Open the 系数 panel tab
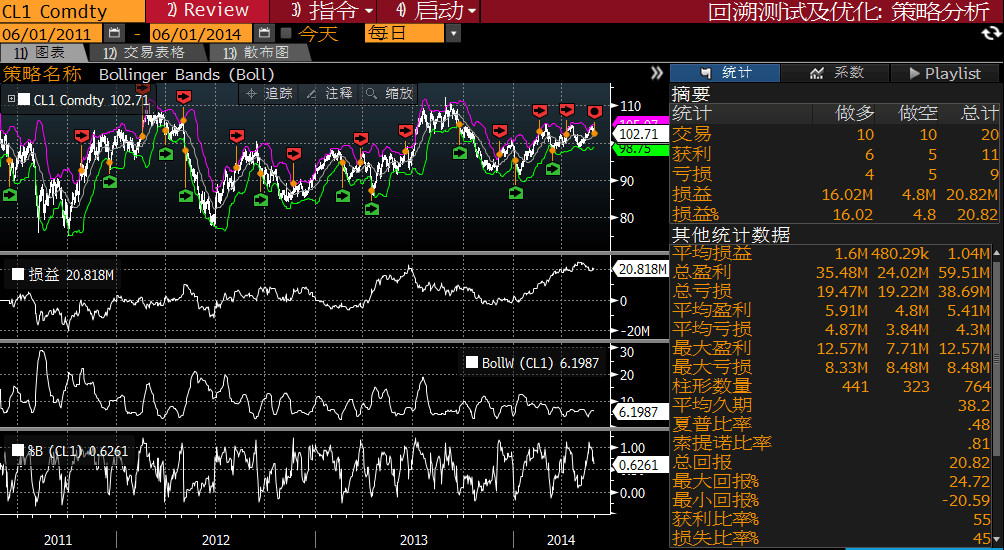This screenshot has width=1004, height=550. click(835, 73)
